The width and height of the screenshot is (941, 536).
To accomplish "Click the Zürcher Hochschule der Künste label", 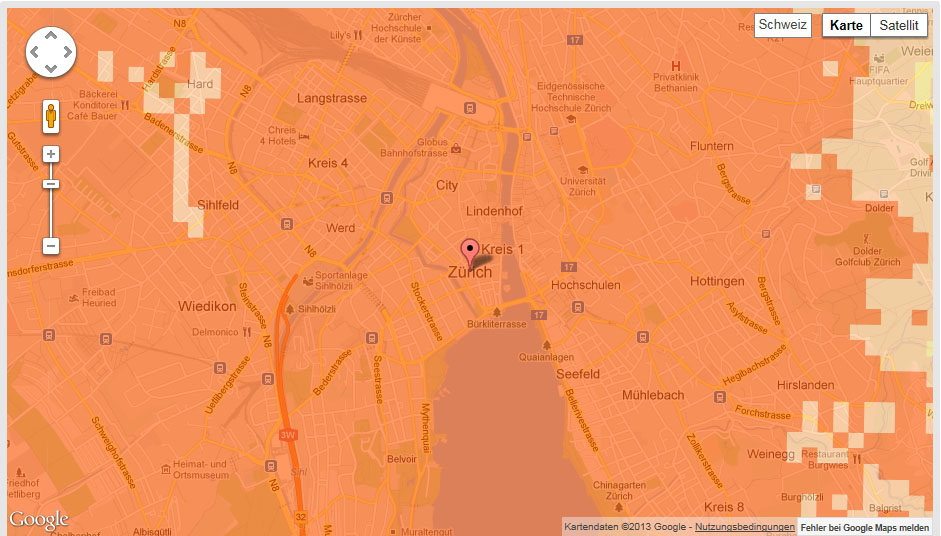I will pos(397,28).
